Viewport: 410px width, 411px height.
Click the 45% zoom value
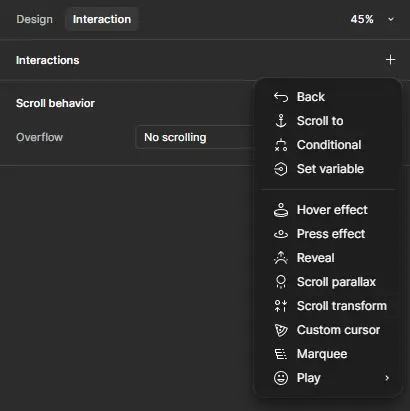[362, 19]
